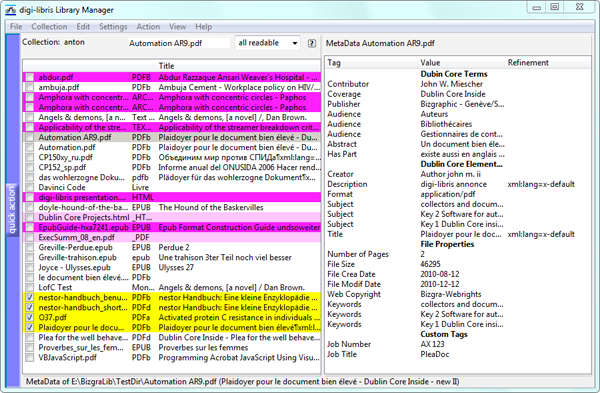Tick the checkbox for VBJavaScript.pdf
The image size is (600, 393).
tap(30, 357)
